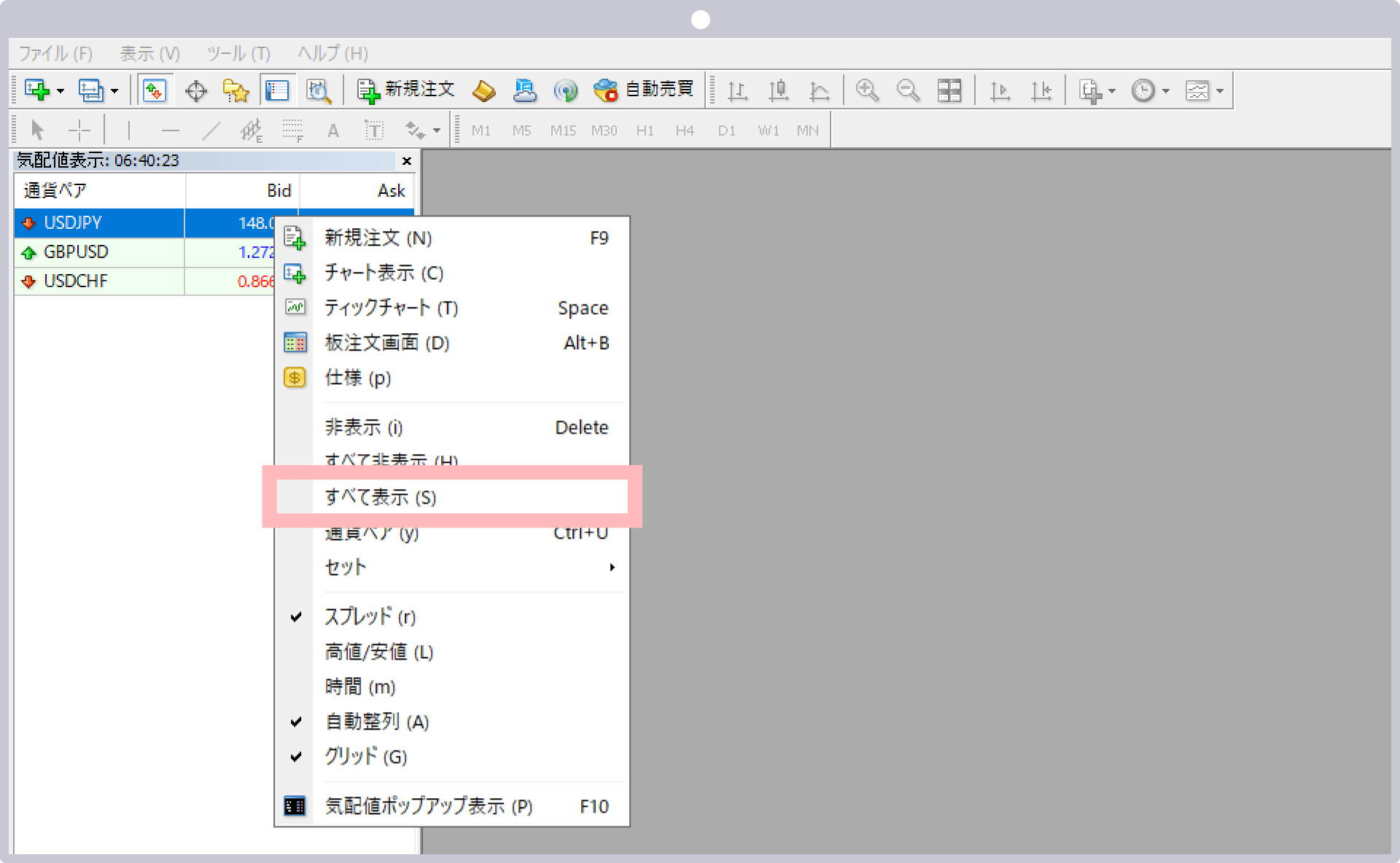Click the cloud user options icon
This screenshot has width=1400, height=863.
coord(524,90)
